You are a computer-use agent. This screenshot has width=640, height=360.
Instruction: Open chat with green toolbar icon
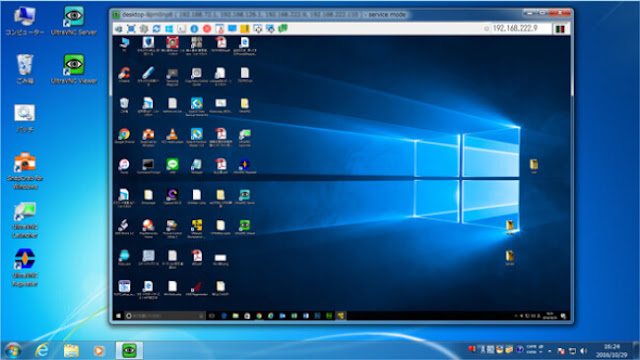[x=283, y=29]
